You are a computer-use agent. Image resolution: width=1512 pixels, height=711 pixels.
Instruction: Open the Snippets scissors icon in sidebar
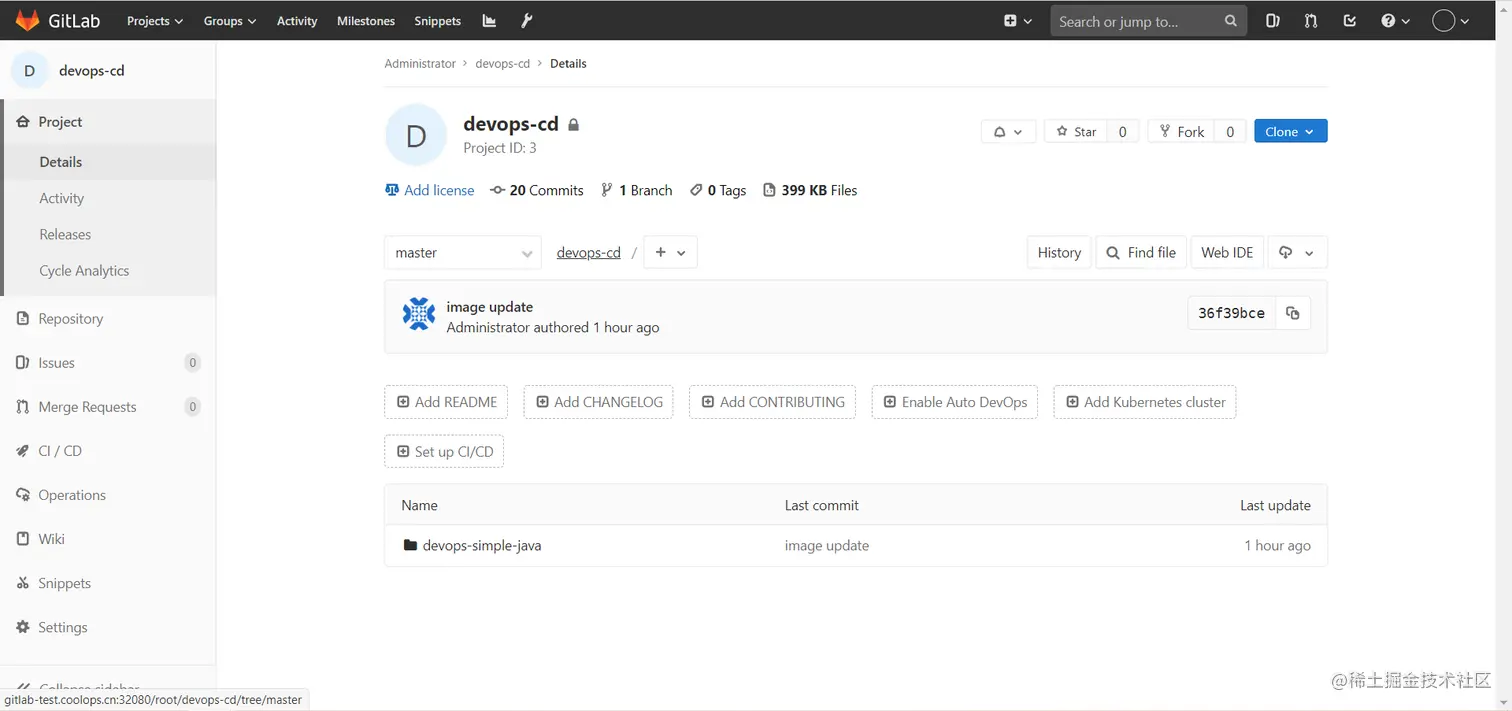point(23,582)
